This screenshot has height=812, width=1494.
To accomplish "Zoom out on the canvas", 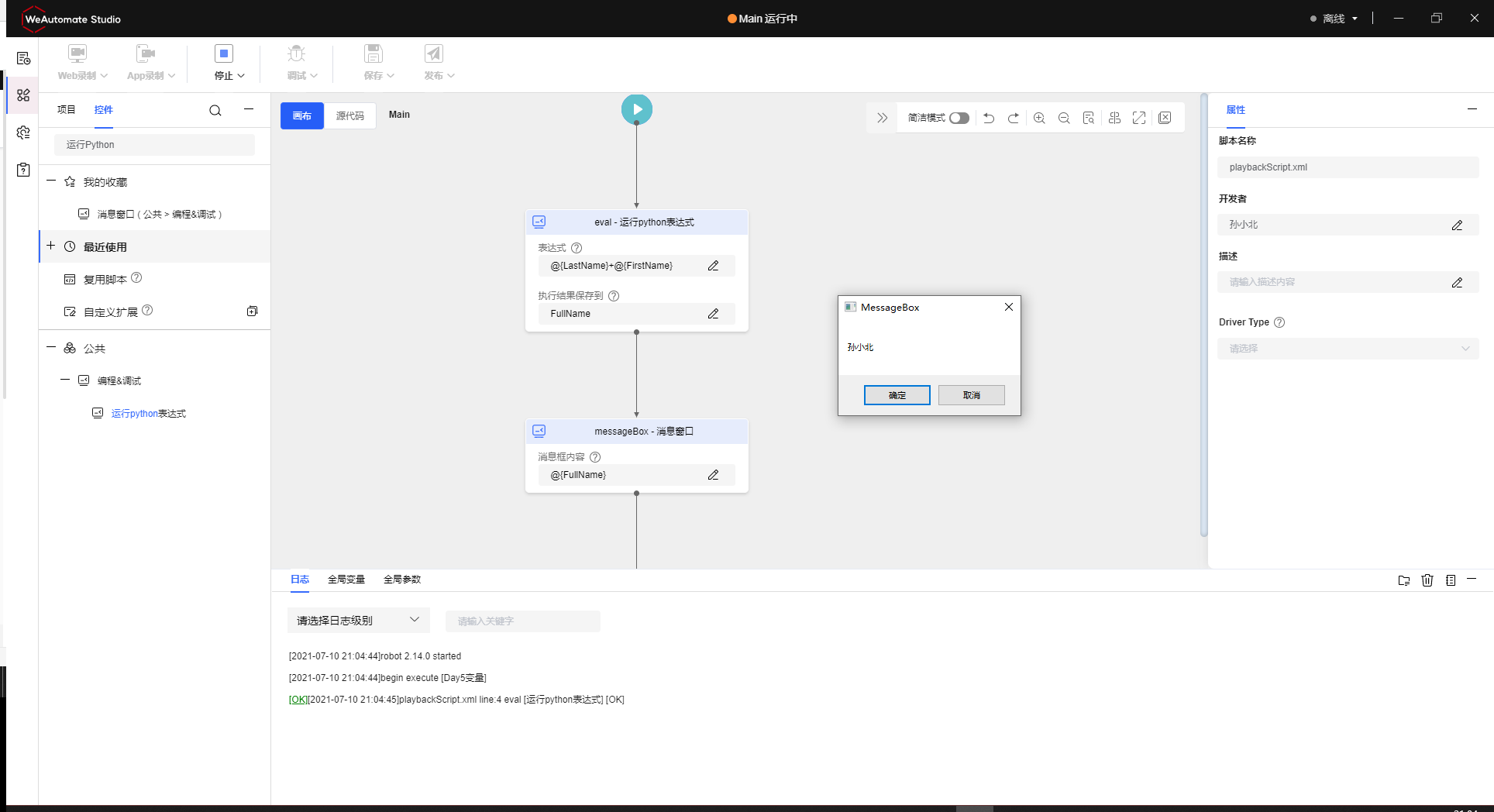I will pos(1064,118).
